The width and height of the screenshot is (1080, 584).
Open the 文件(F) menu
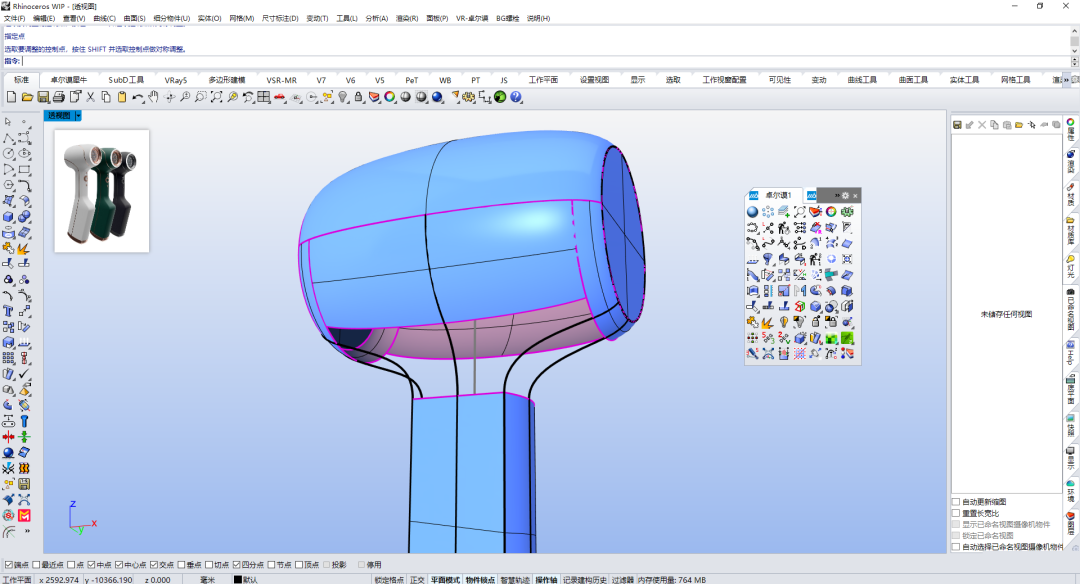point(14,19)
